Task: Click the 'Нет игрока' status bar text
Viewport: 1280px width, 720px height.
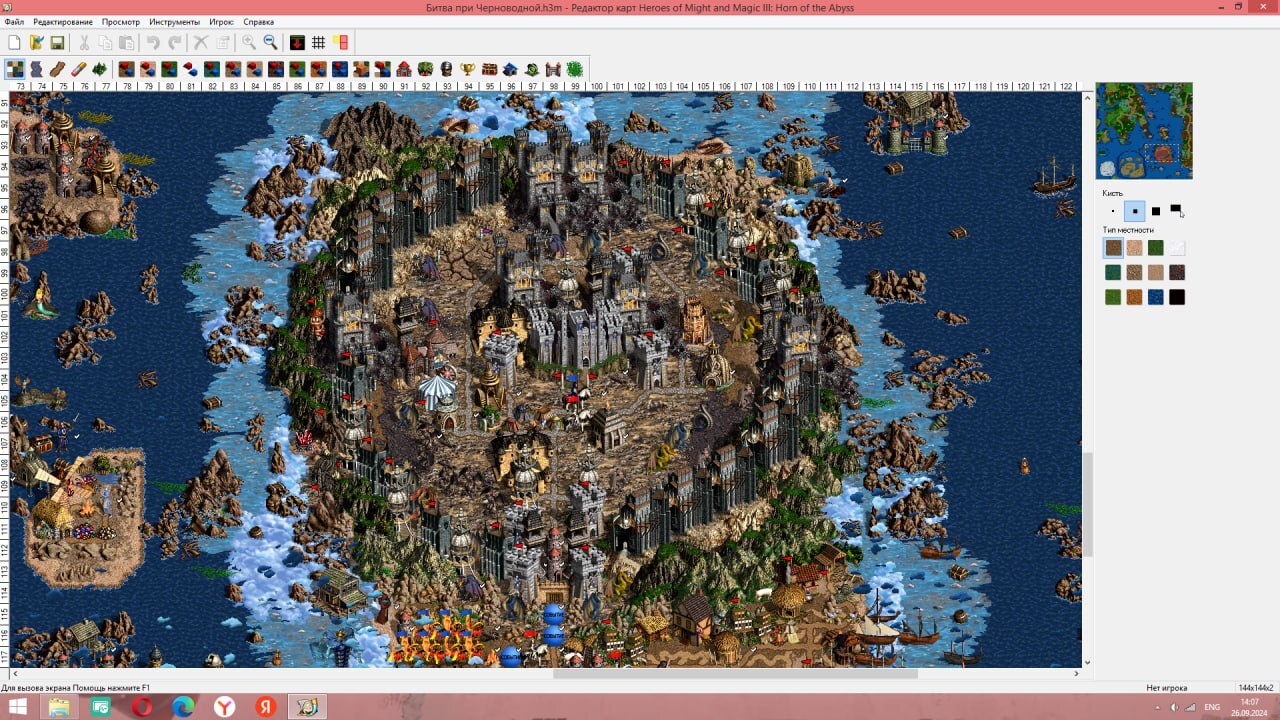Action: pos(1165,688)
